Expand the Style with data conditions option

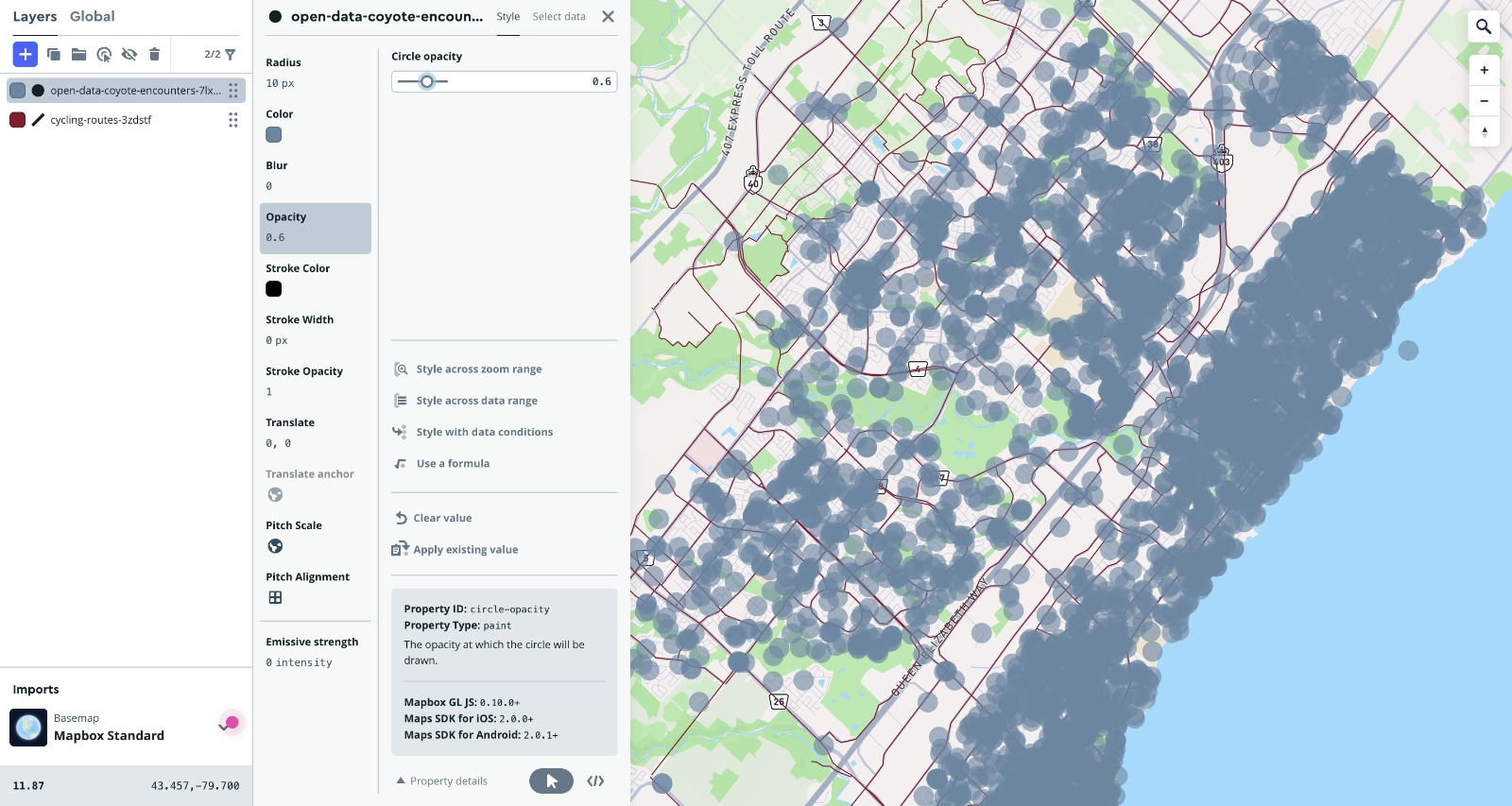click(484, 432)
